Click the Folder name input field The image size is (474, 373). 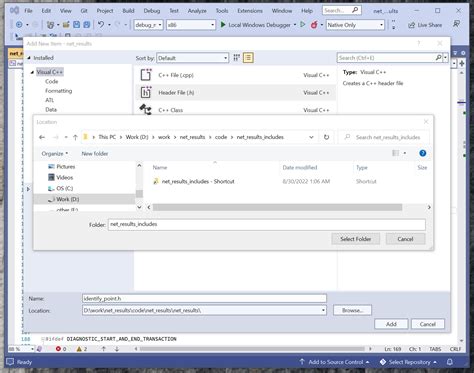[267, 224]
